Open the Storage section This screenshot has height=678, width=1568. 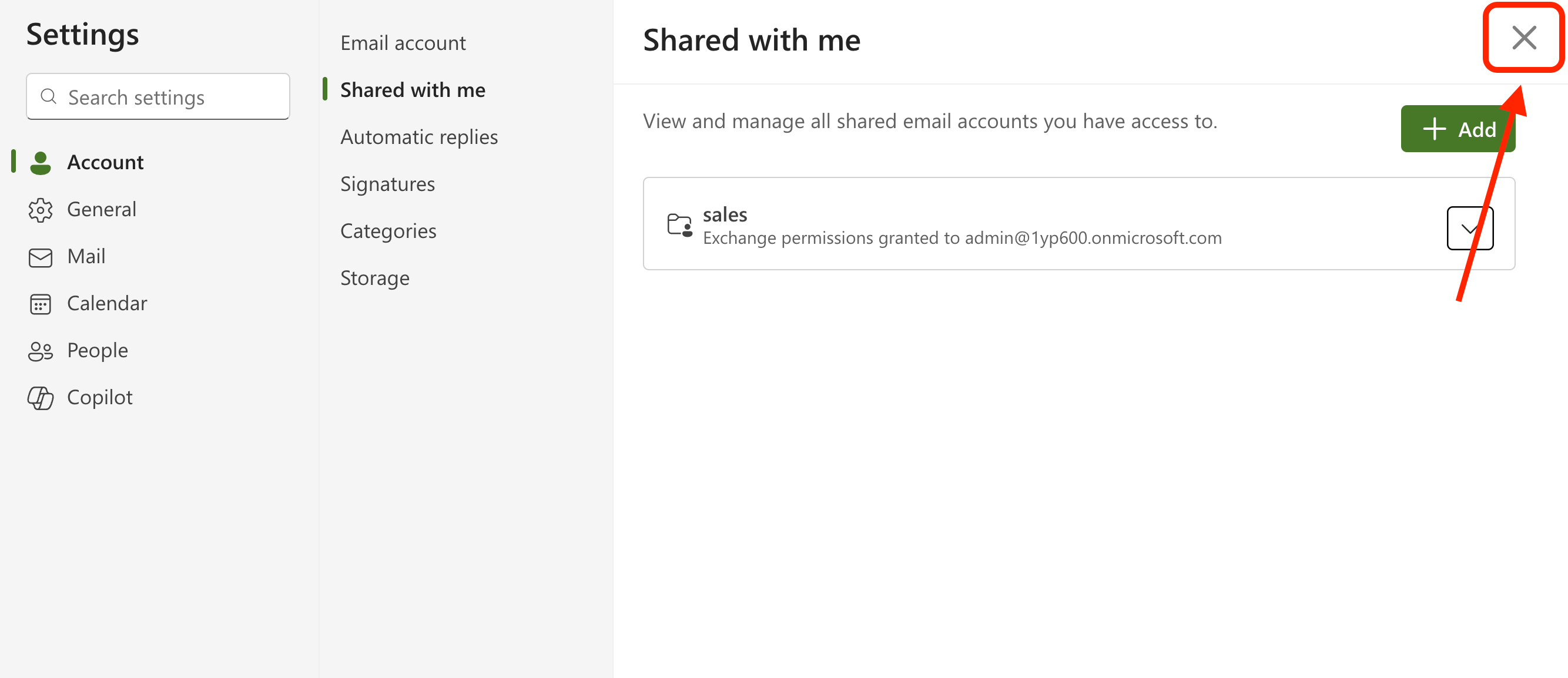[x=374, y=278]
